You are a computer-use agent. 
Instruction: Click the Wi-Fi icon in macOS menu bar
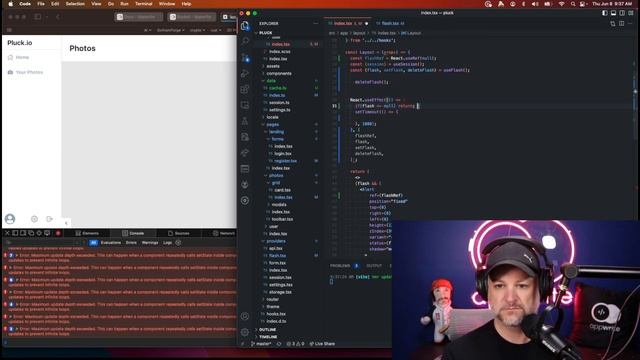click(562, 4)
